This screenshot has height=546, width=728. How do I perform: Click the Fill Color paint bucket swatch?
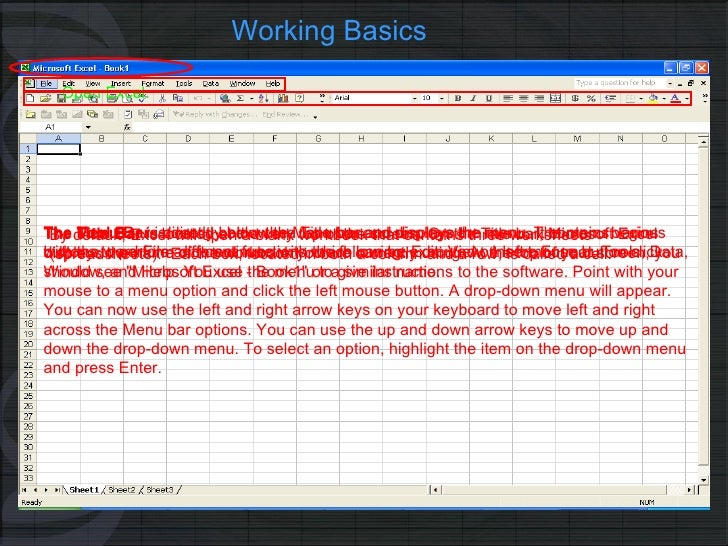[x=654, y=98]
